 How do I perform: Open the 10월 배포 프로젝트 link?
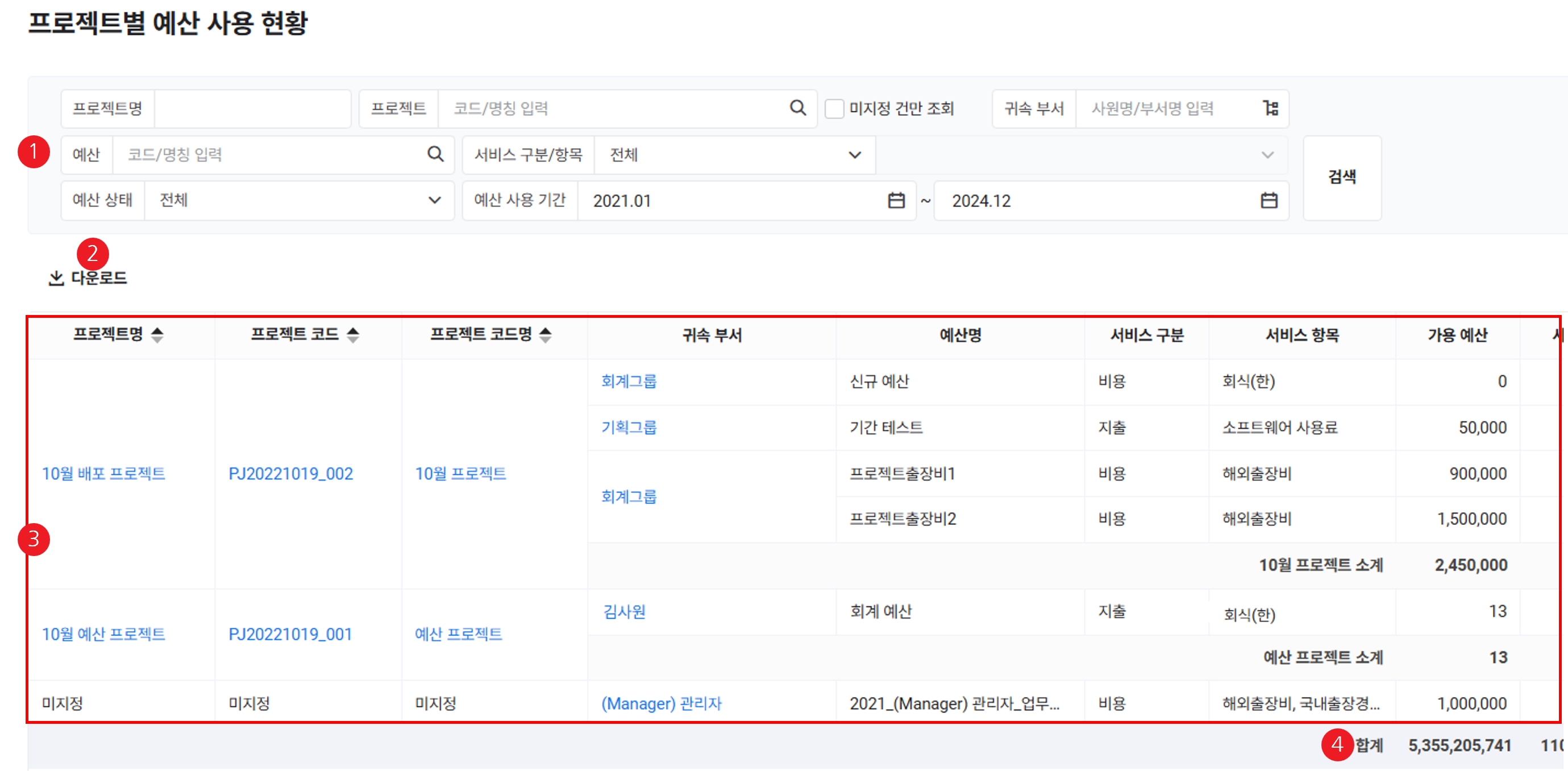103,474
